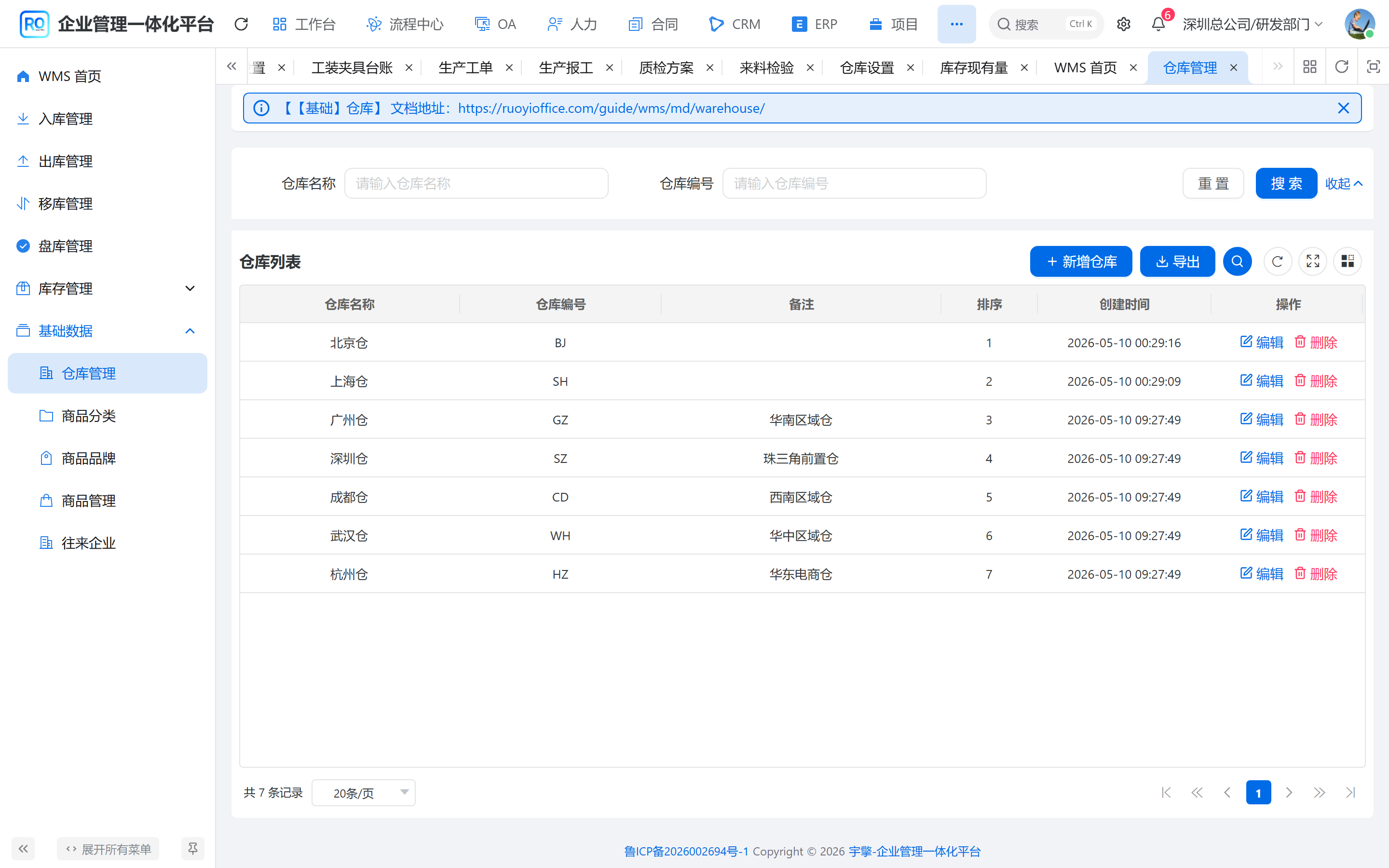Expand 库存管理 sidebar menu
Screen dimensions: 1389x868
[x=108, y=288]
